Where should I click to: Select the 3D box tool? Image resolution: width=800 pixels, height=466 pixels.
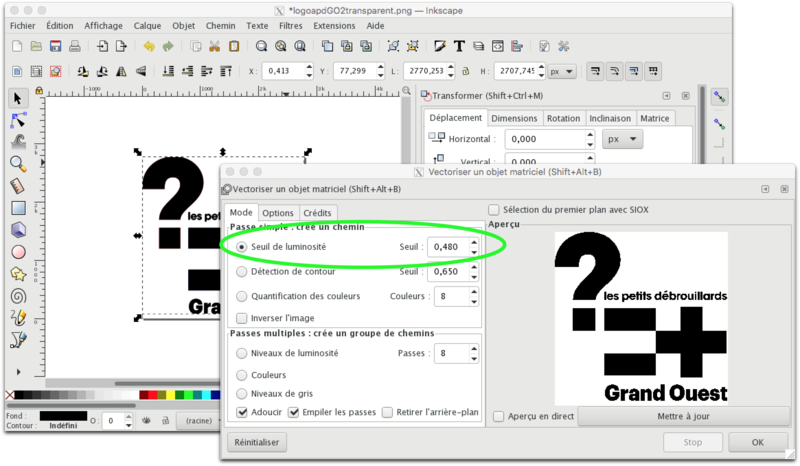[18, 230]
